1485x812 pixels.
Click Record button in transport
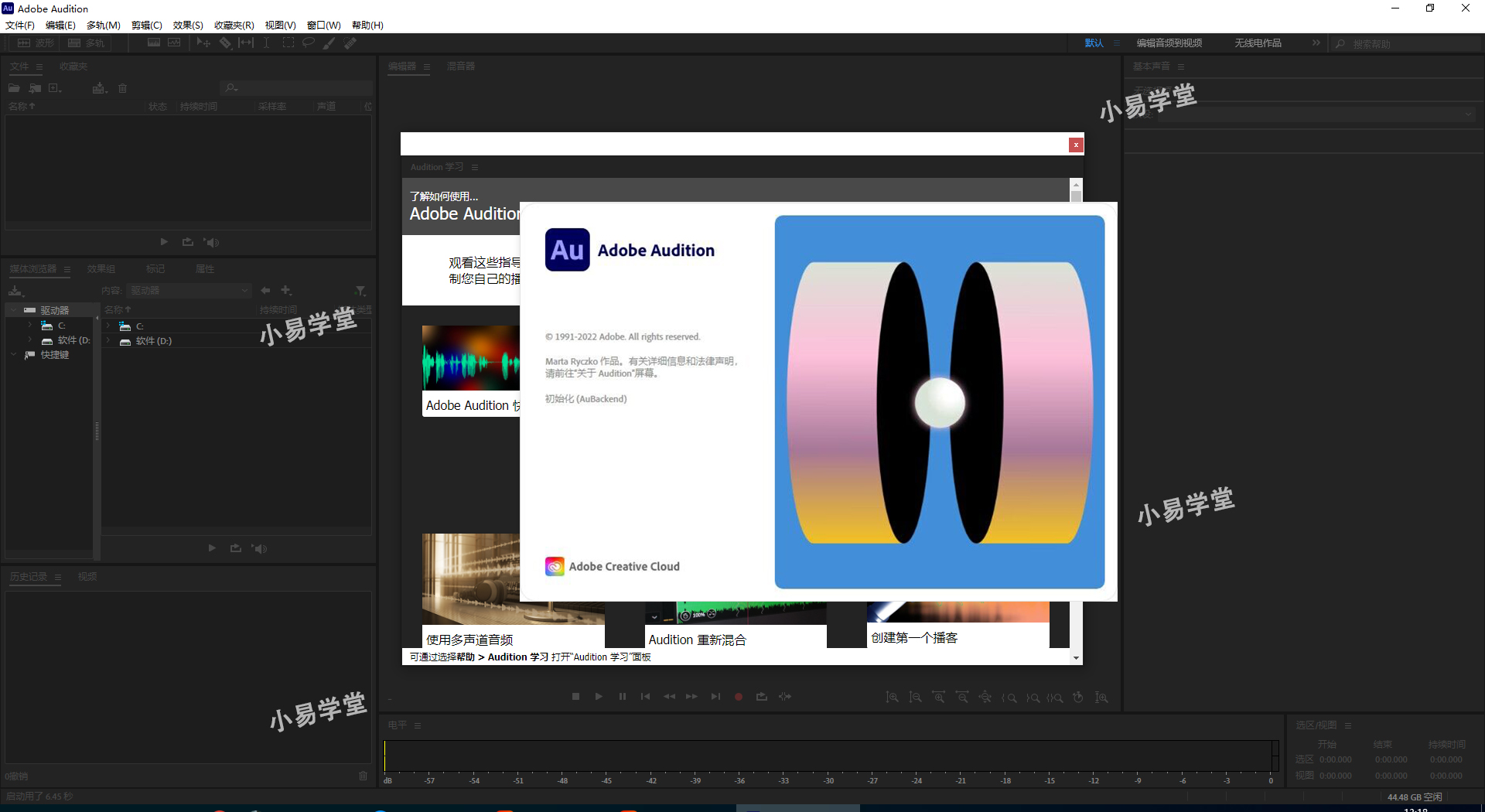pyautogui.click(x=739, y=697)
